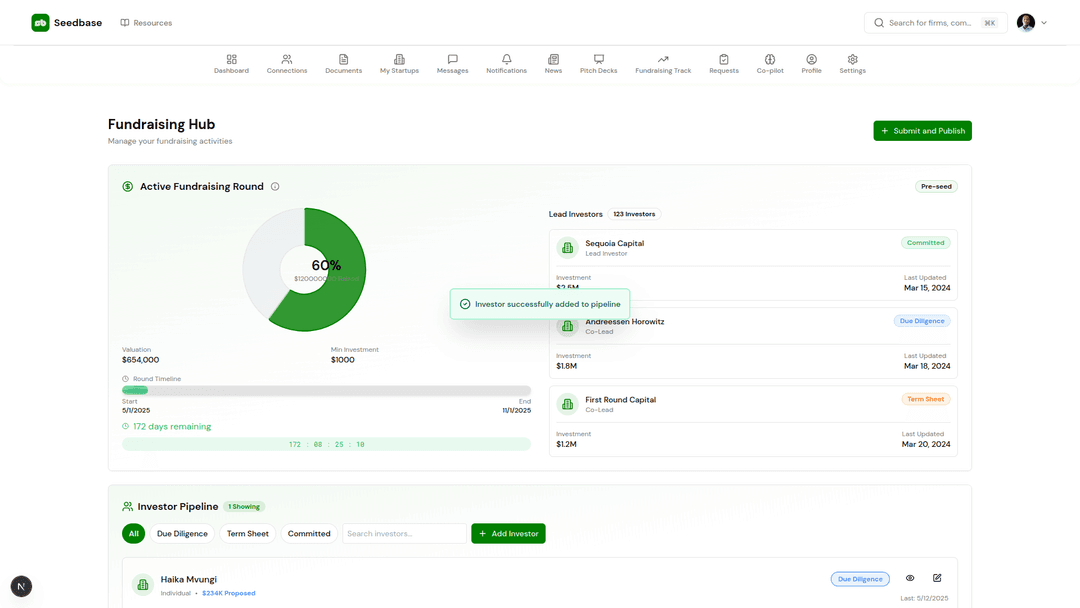Click the green round timeline progress bar
Image resolution: width=1080 pixels, height=608 pixels.
(x=136, y=390)
